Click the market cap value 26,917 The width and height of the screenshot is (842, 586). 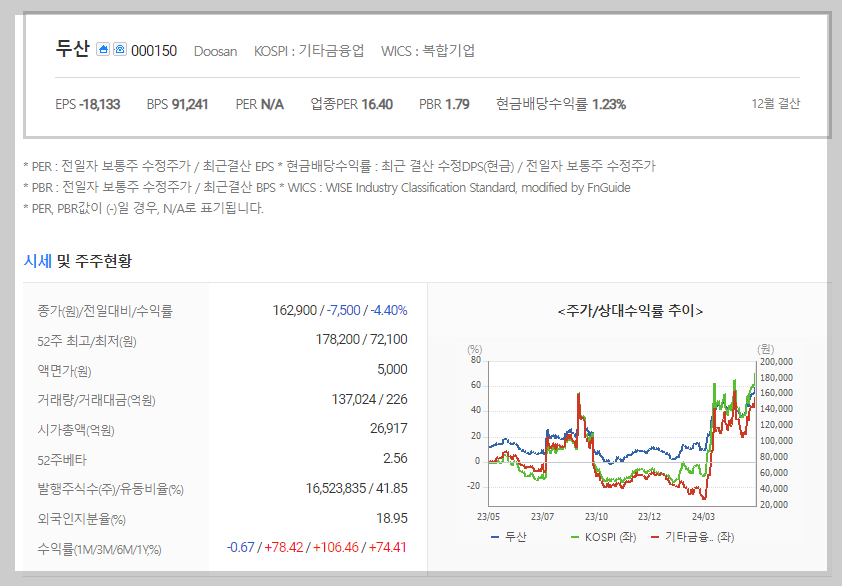coord(389,429)
